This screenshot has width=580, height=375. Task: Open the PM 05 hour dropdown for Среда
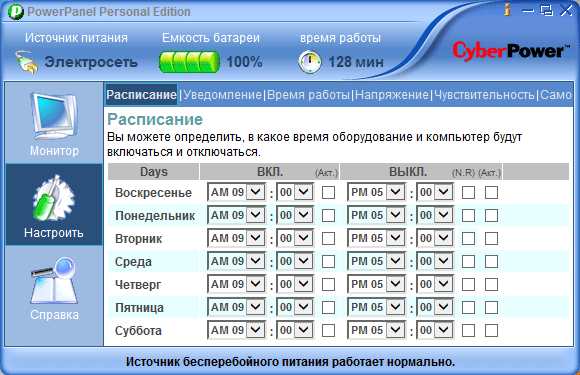376,261
